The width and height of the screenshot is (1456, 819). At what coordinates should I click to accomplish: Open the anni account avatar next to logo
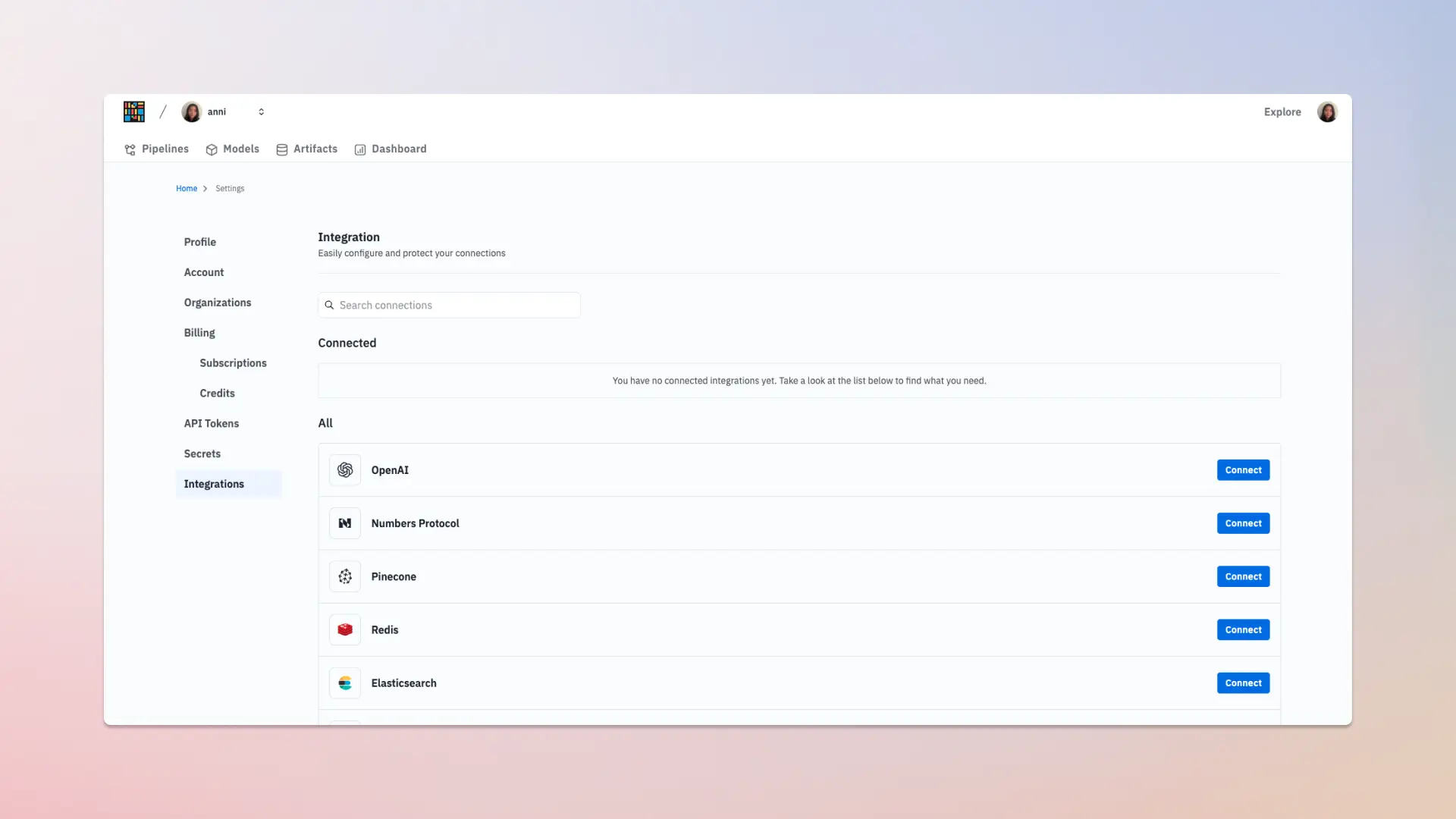(x=192, y=111)
